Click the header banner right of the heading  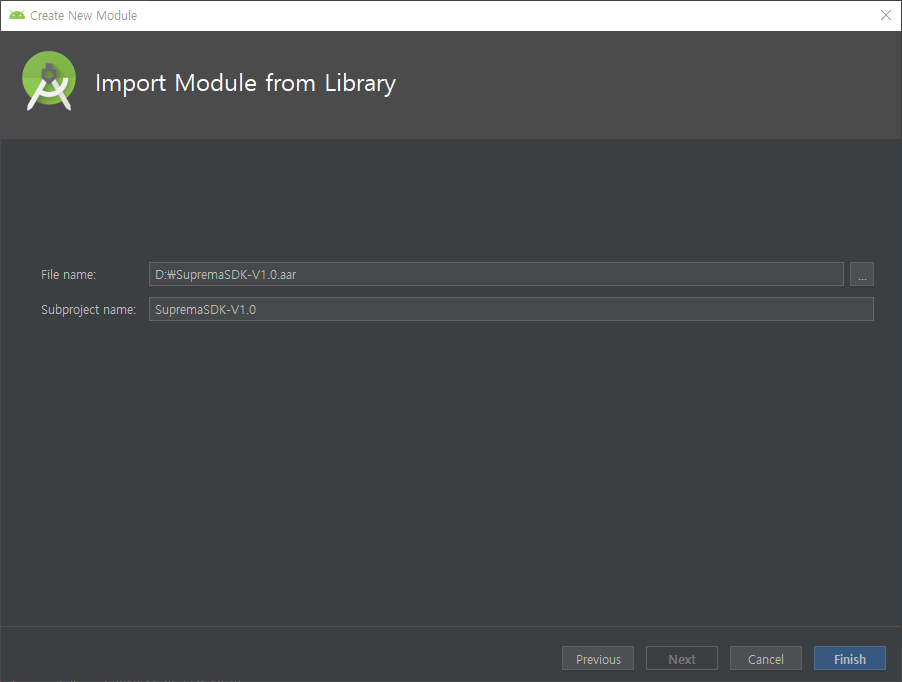650,85
